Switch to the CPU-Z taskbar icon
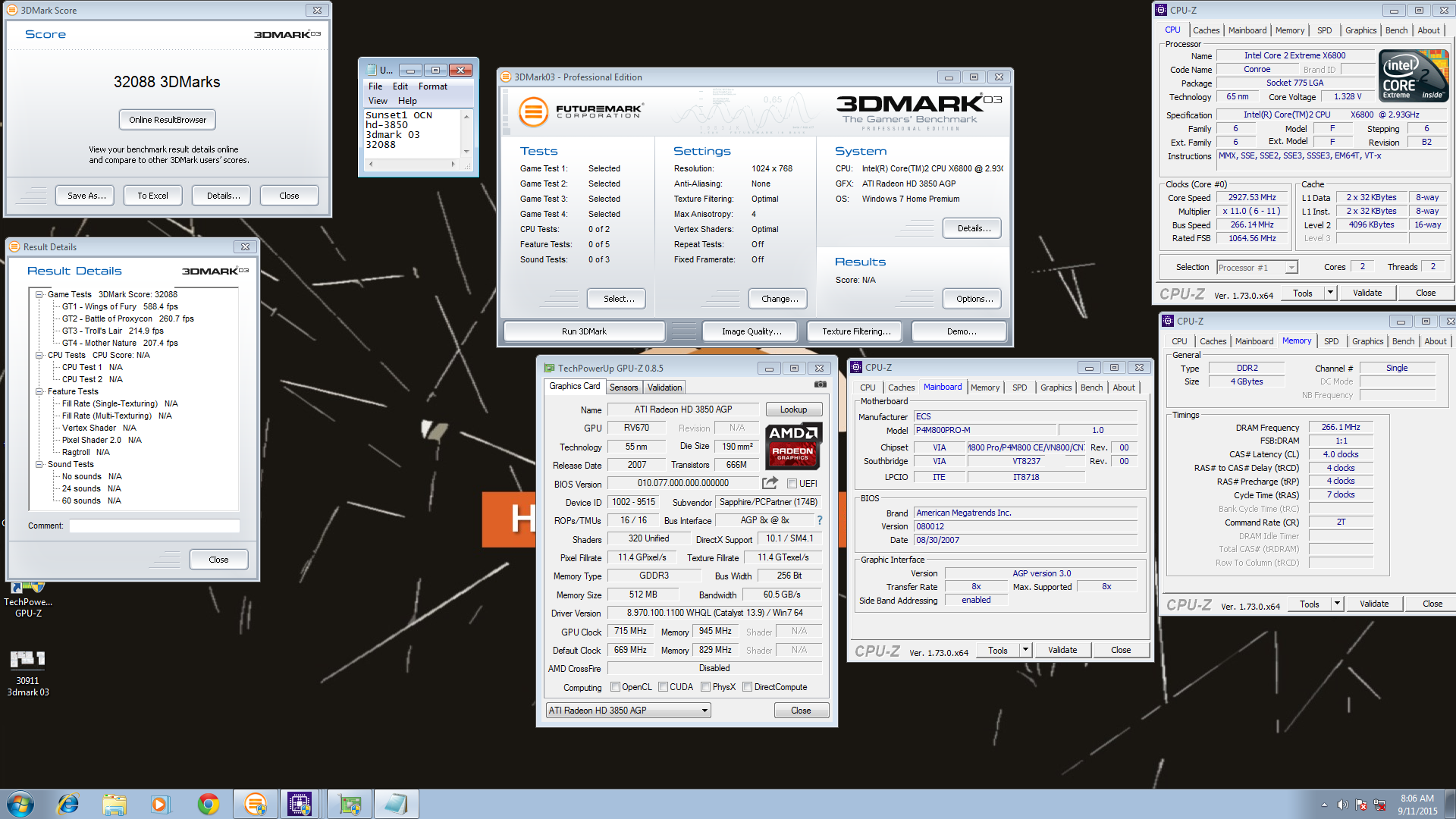Viewport: 1456px width, 819px height. (300, 804)
